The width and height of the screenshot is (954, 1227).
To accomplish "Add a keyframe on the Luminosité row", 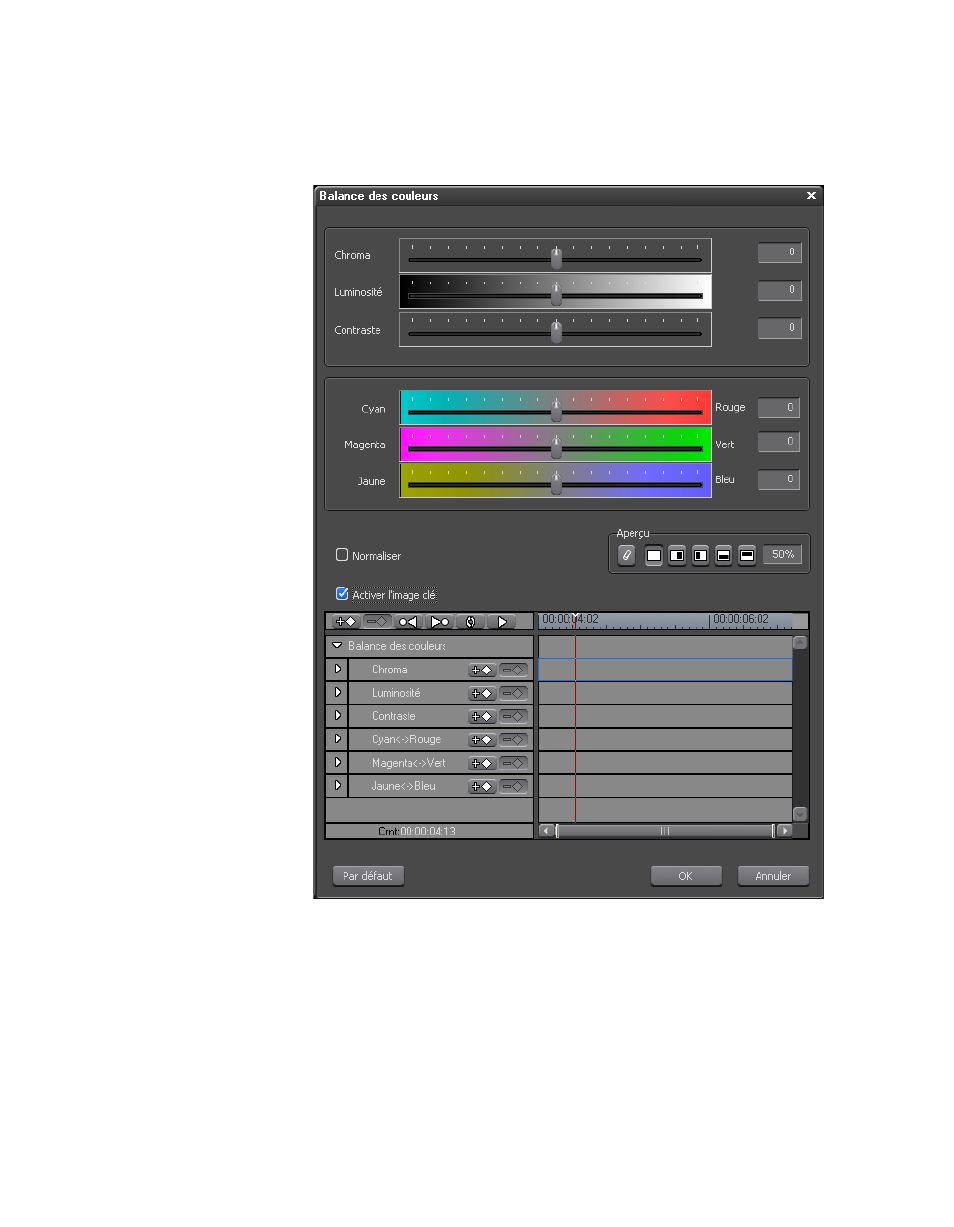I will click(483, 693).
